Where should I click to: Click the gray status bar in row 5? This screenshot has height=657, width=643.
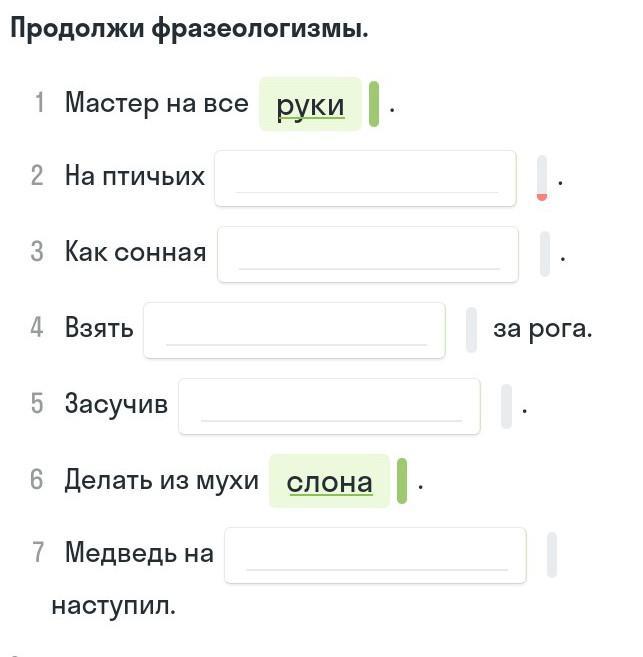tap(506, 405)
